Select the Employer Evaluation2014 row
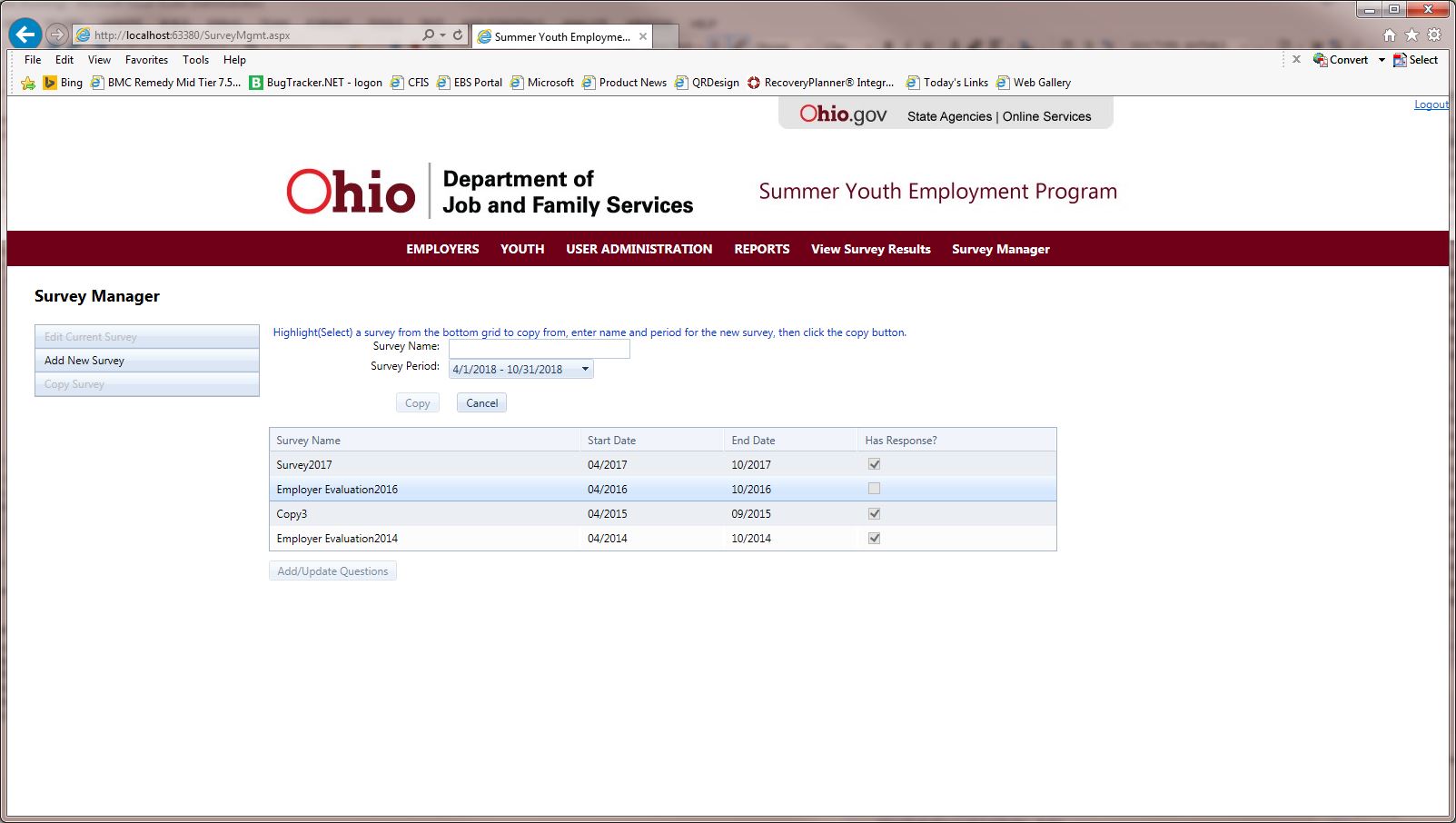 pos(663,538)
